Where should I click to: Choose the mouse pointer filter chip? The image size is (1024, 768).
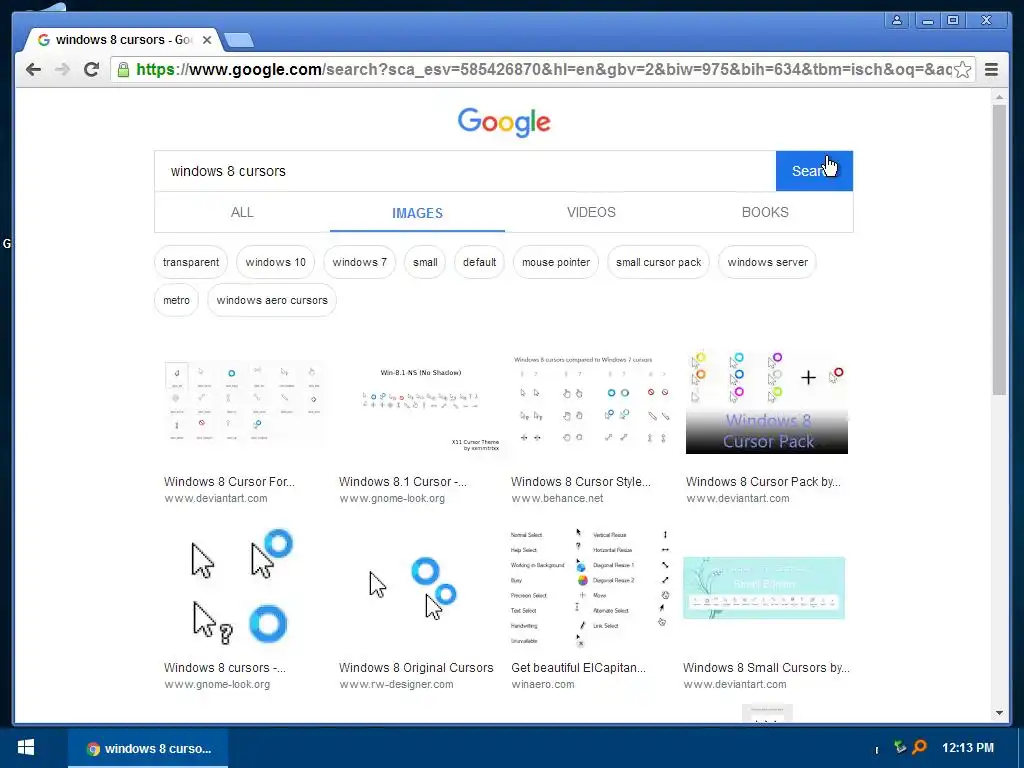556,262
